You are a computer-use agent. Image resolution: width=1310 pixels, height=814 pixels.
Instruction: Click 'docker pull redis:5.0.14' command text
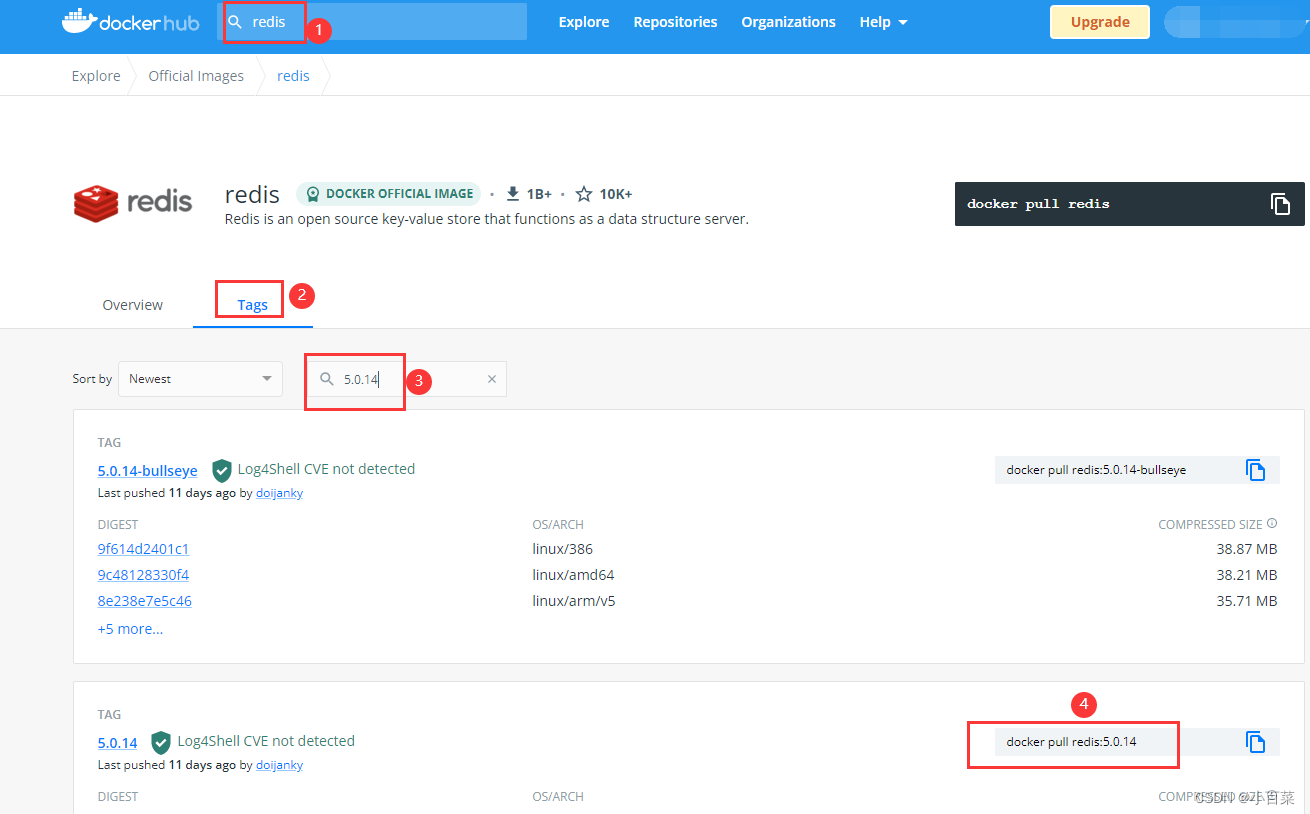(1071, 742)
